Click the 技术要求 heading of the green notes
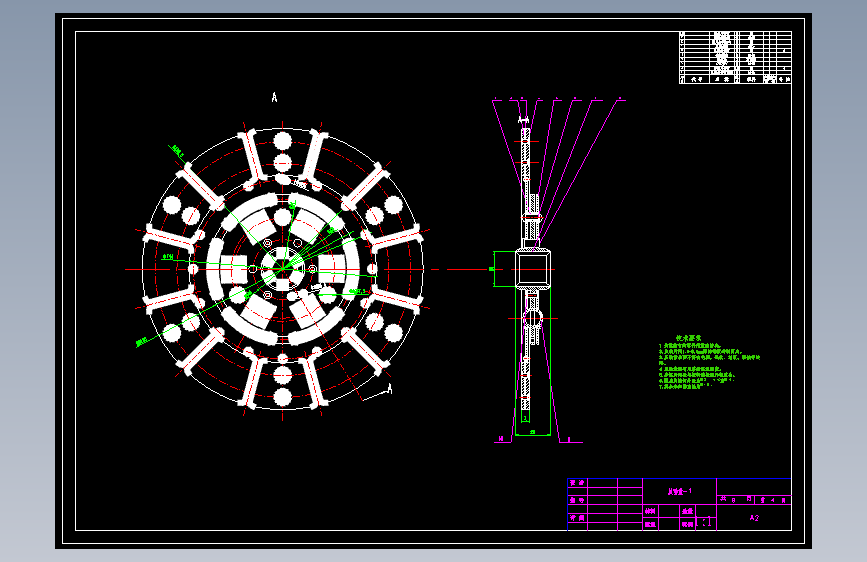The width and height of the screenshot is (867, 562). pos(688,338)
